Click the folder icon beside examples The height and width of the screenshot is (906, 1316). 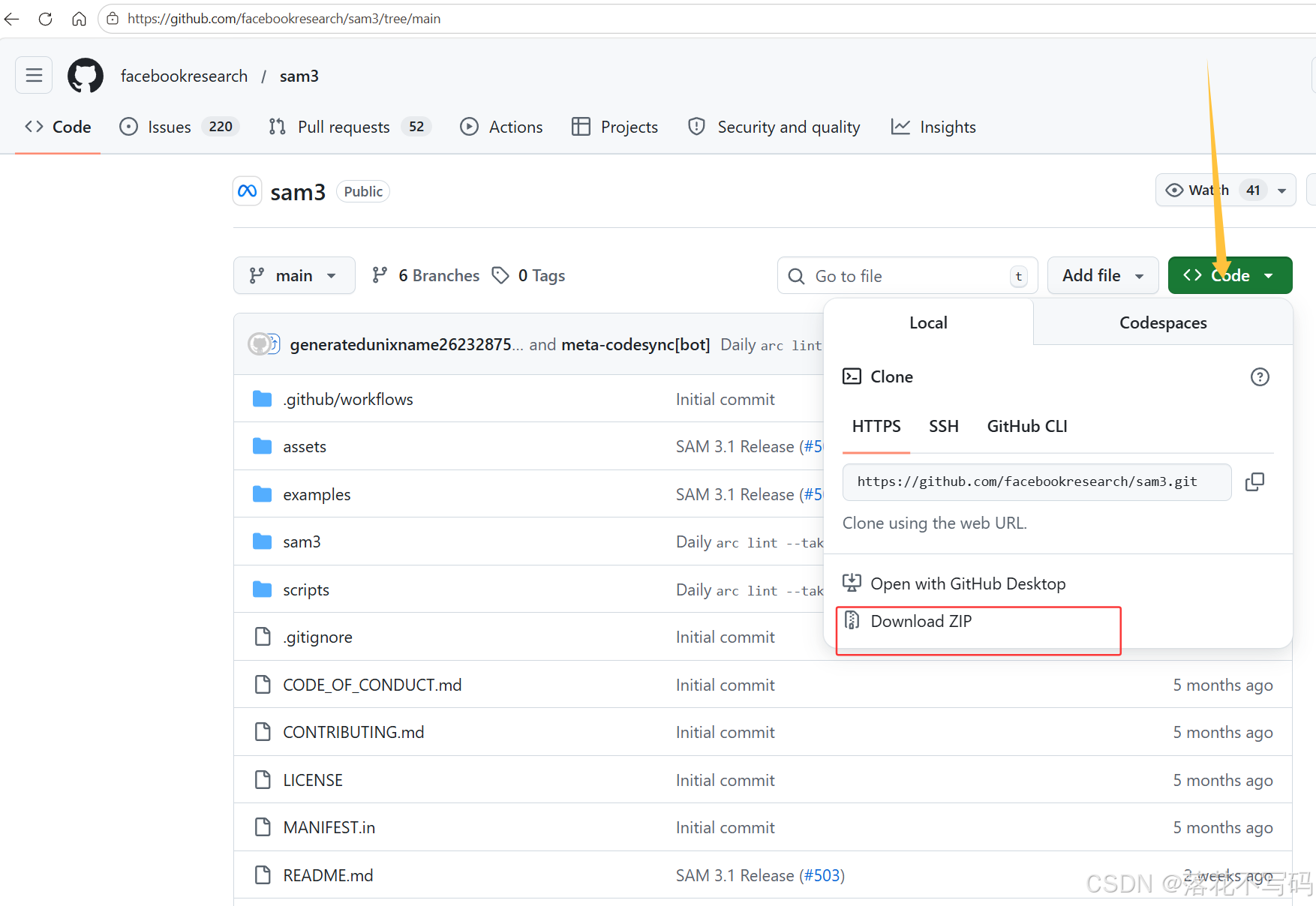tap(262, 493)
